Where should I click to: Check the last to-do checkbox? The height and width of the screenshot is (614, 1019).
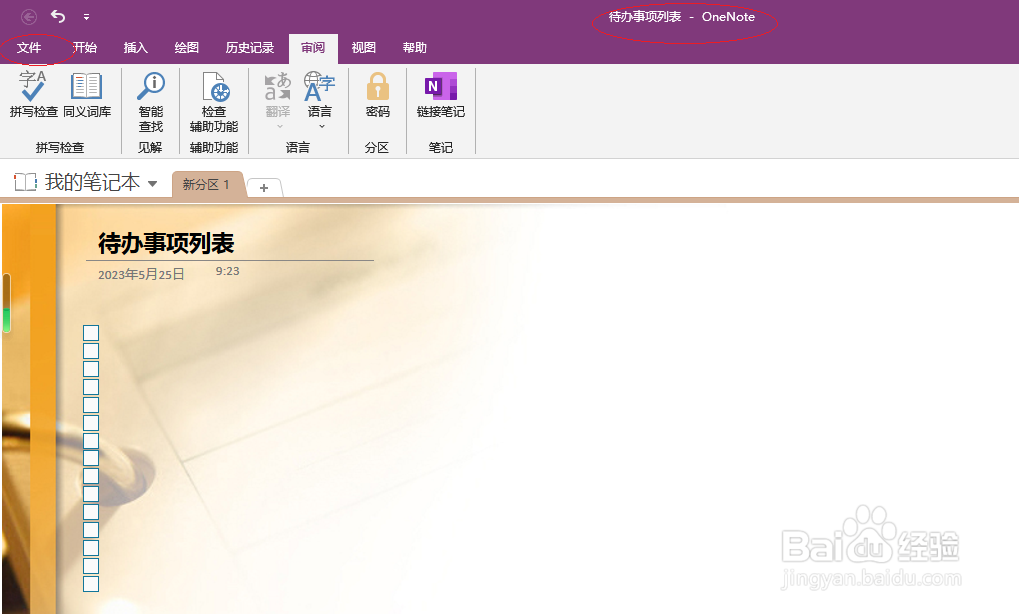coord(91,583)
